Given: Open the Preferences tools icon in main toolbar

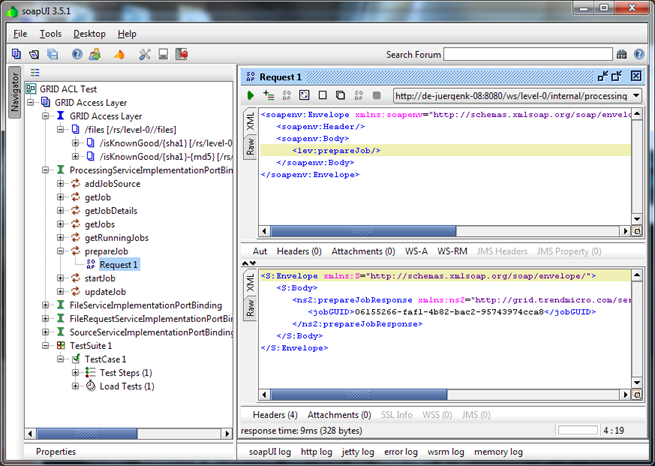Looking at the screenshot, I should [145, 54].
